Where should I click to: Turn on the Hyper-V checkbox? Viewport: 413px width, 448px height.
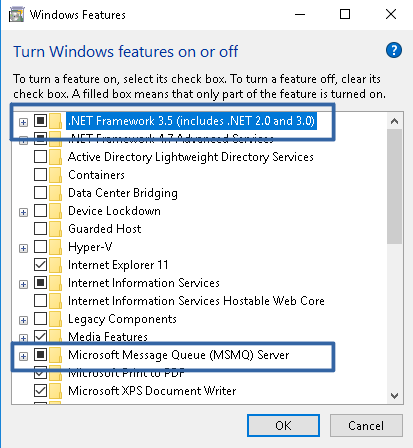[x=40, y=246]
